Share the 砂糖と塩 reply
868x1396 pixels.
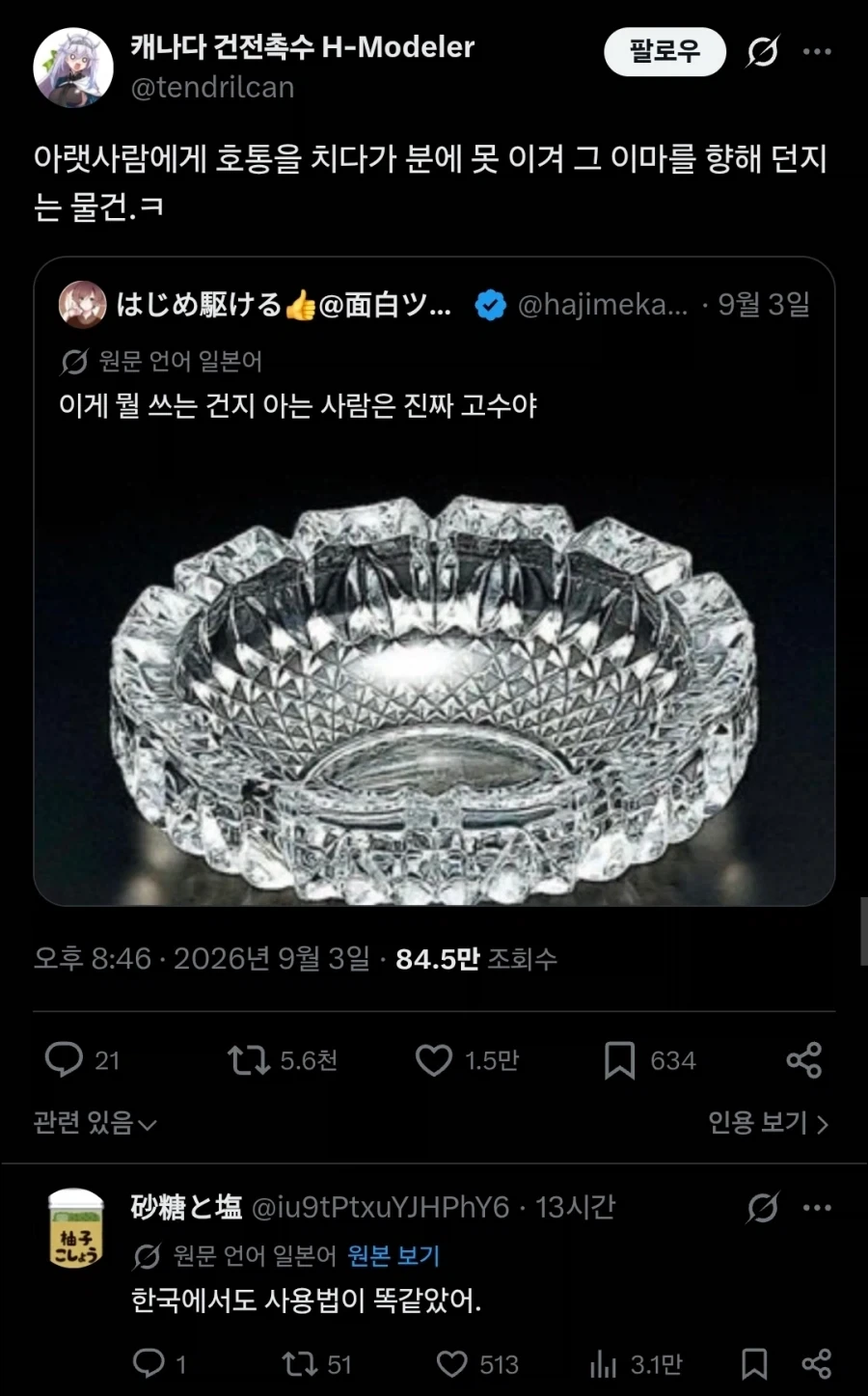point(816,1363)
